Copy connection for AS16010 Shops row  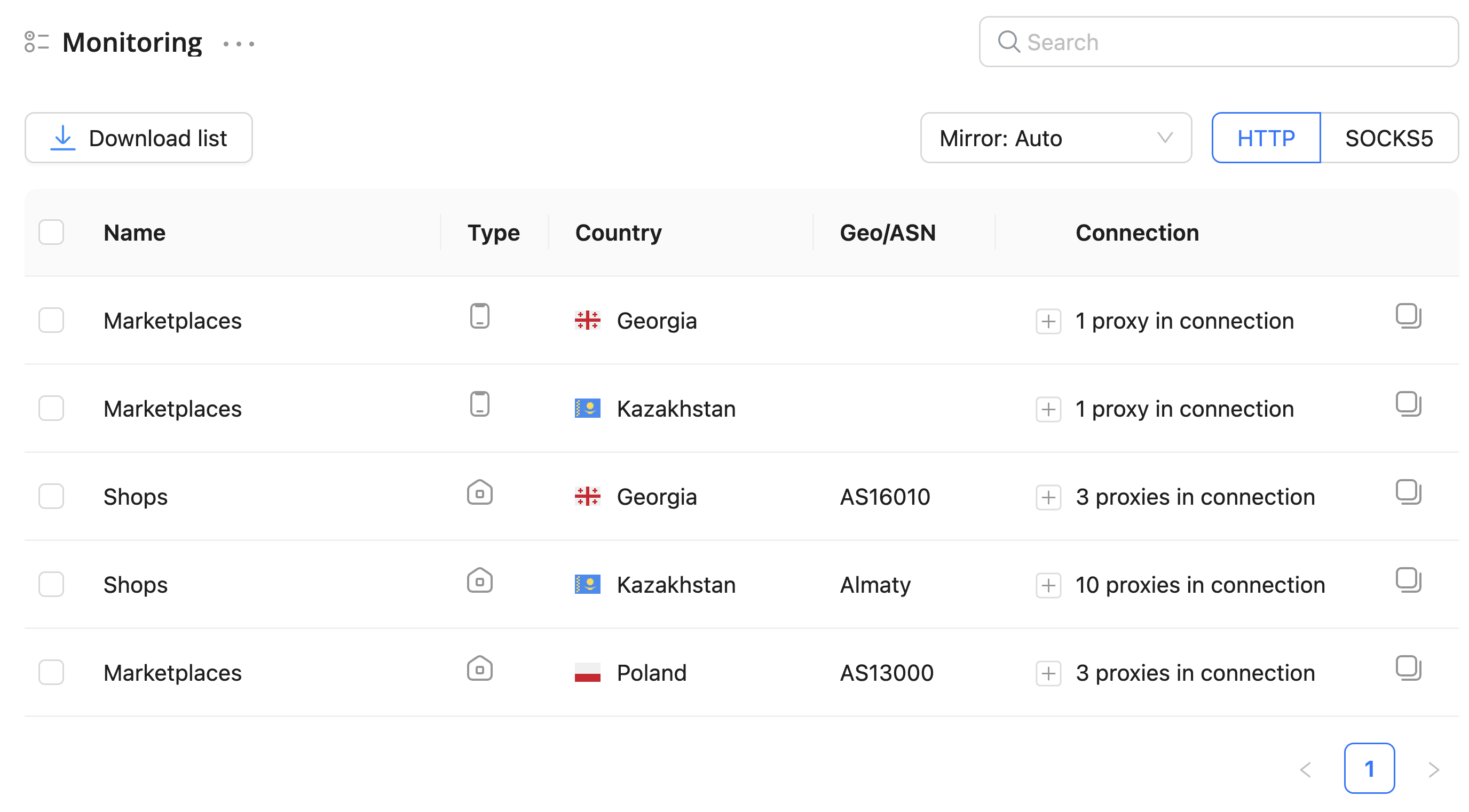[x=1408, y=492]
